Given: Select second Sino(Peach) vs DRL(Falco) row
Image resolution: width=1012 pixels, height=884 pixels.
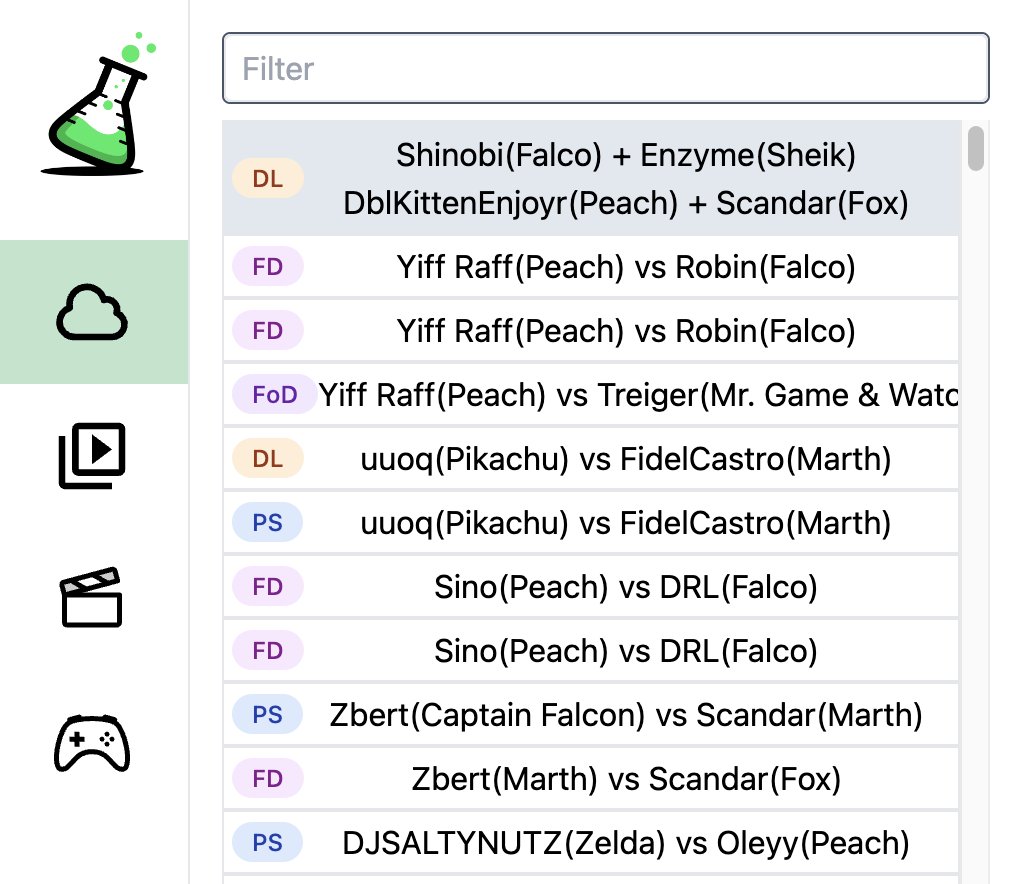Looking at the screenshot, I should (x=591, y=650).
